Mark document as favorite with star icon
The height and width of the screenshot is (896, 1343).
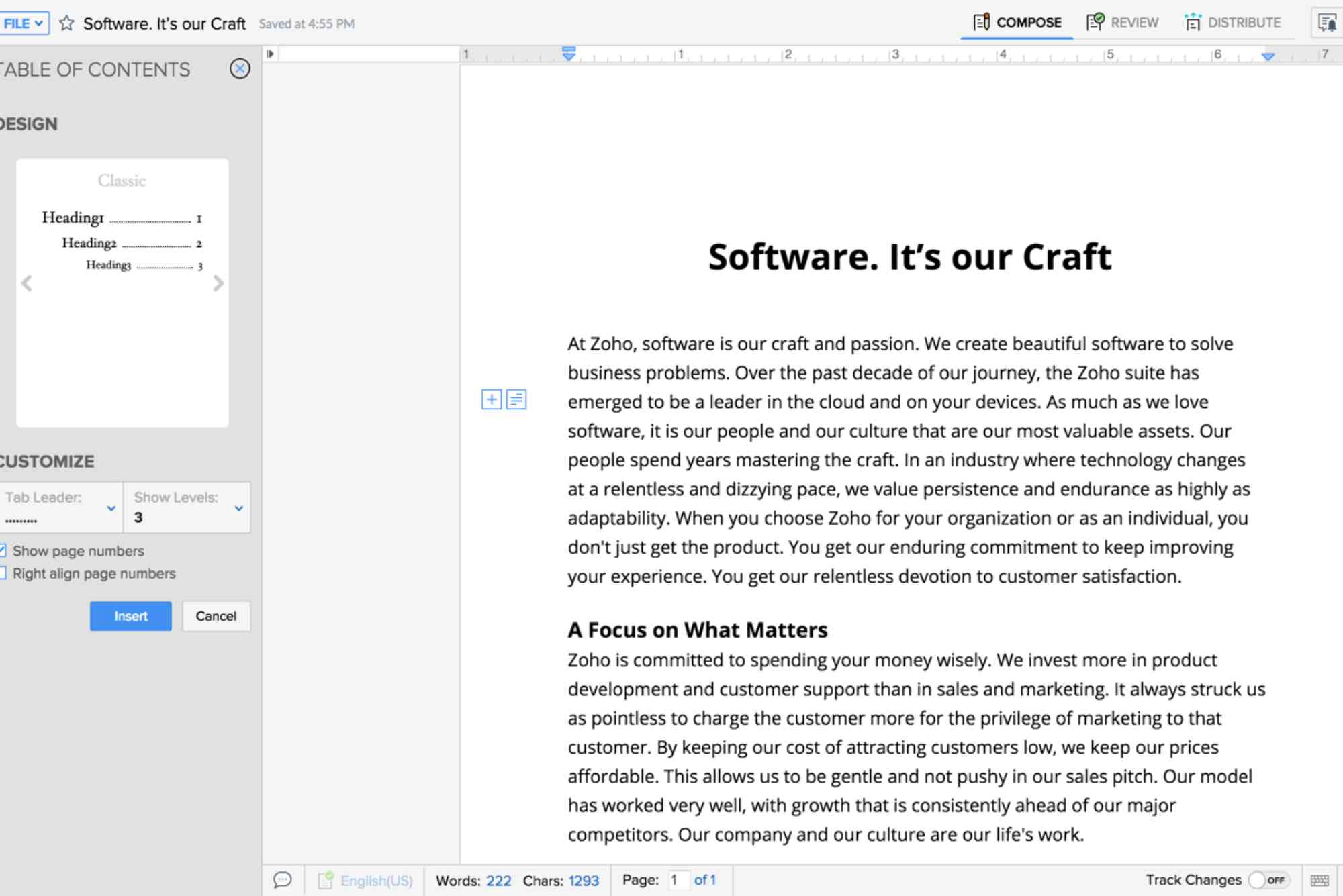[66, 23]
